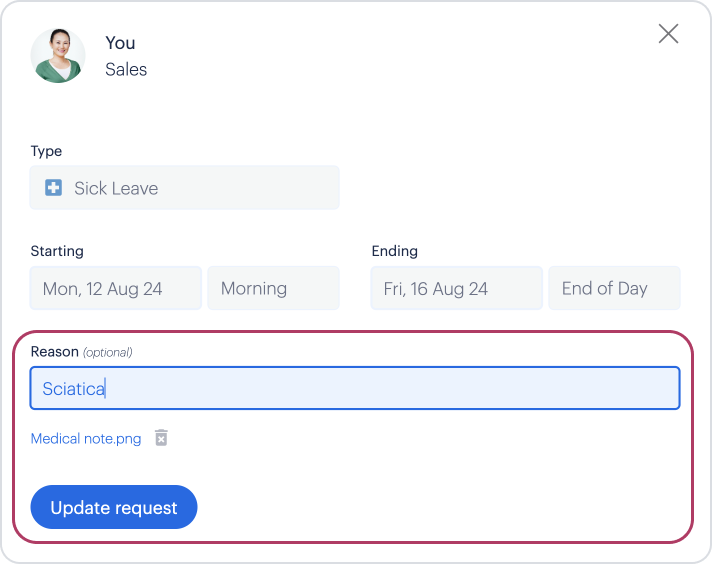Focus the Reason field containing Sciatica
The image size is (712, 564).
355,388
